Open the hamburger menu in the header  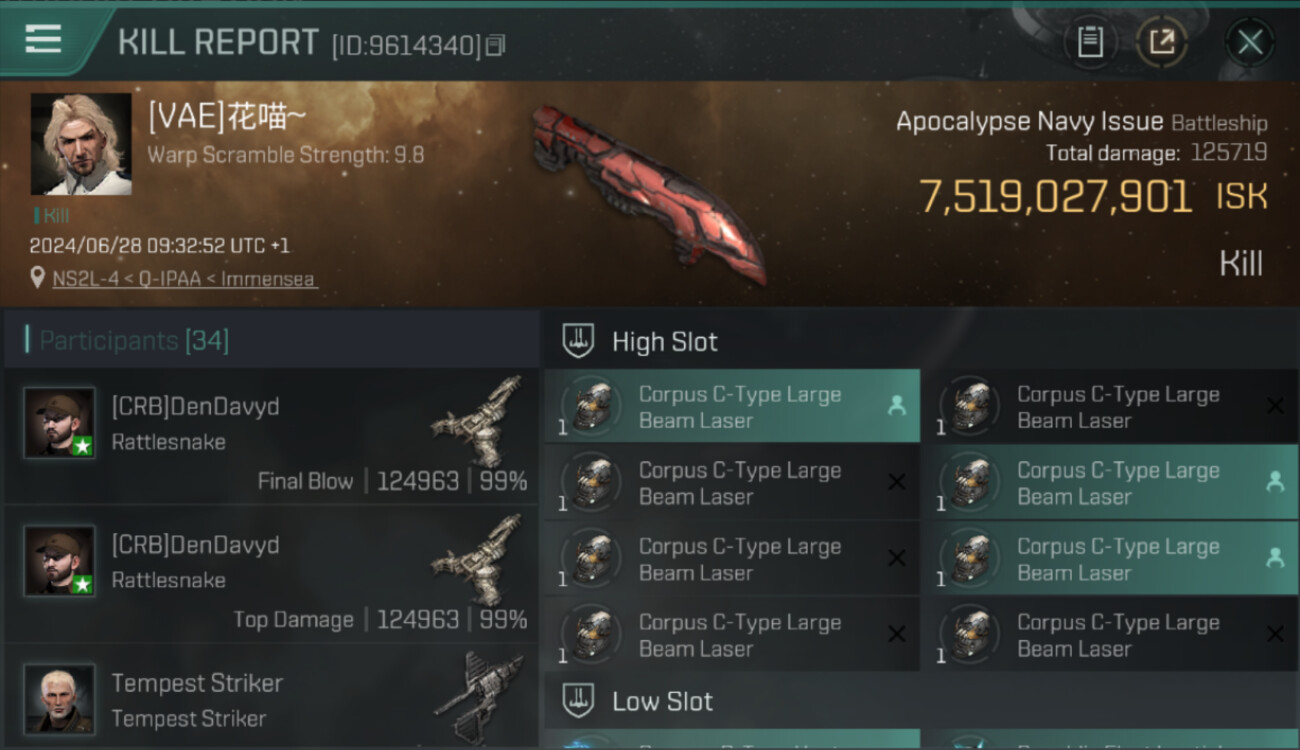(x=43, y=40)
